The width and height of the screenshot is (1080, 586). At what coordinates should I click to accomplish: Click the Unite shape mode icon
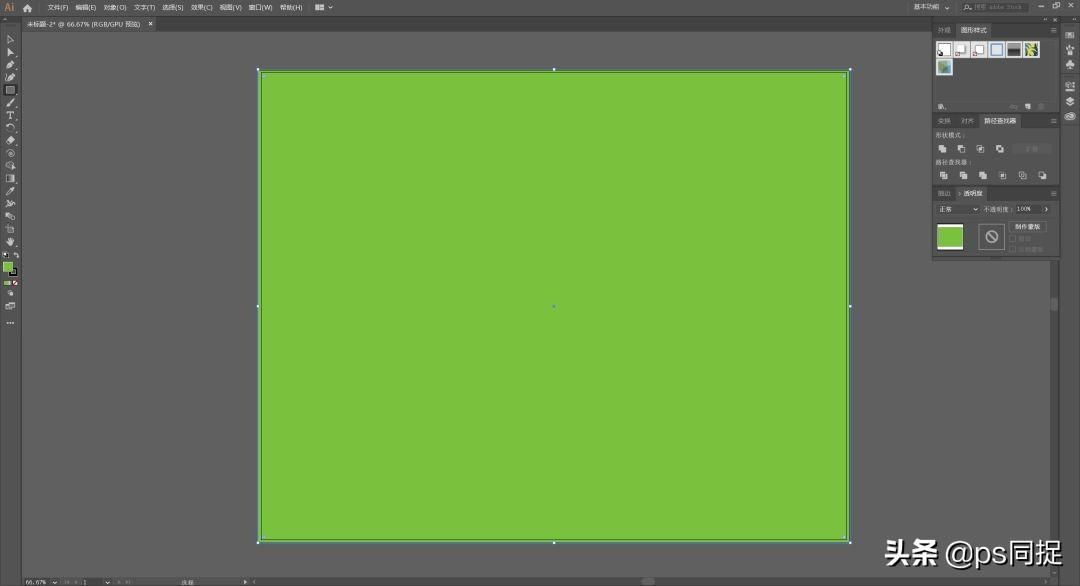[x=942, y=149]
